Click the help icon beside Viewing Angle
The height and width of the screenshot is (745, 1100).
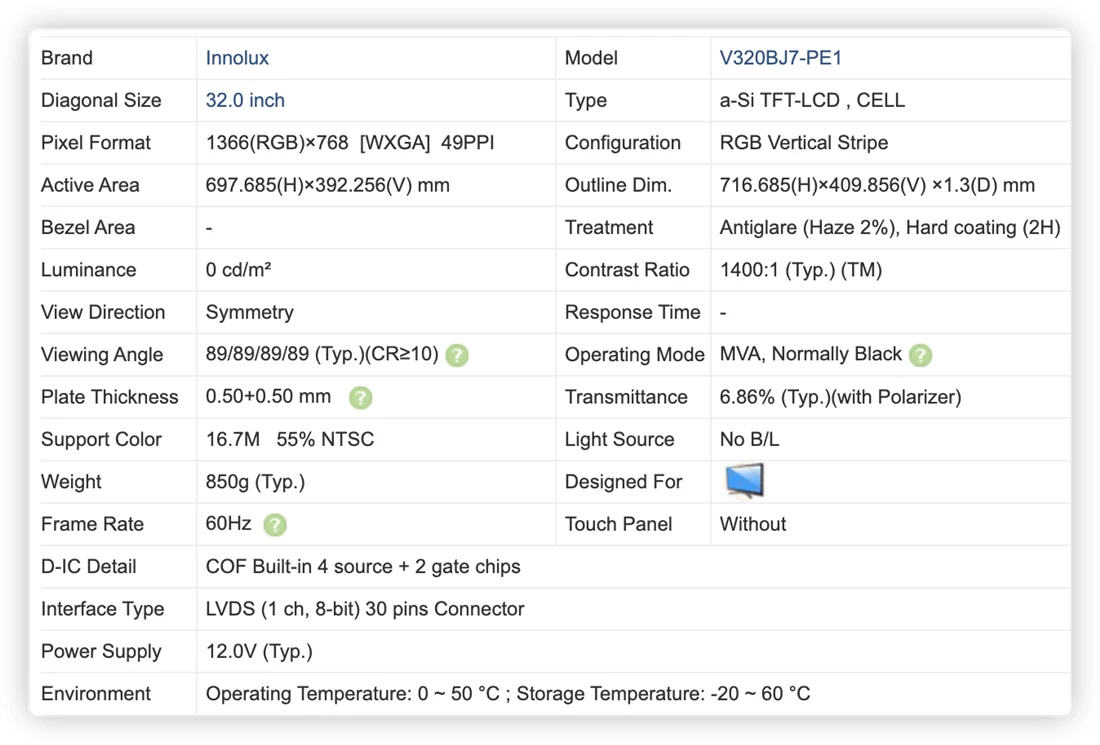click(457, 355)
